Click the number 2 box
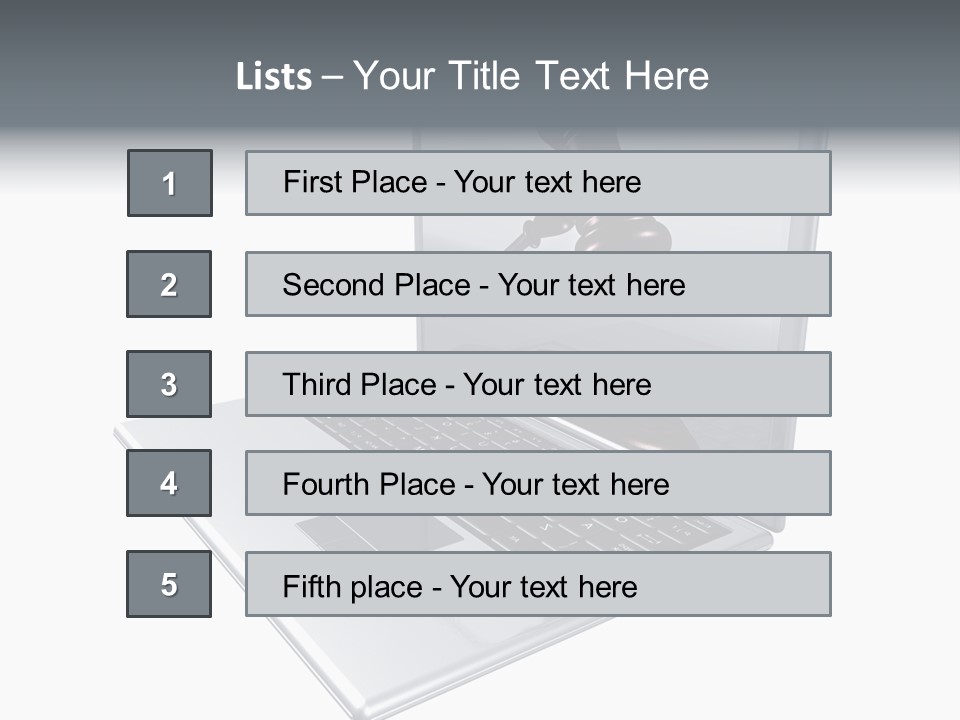The image size is (960, 720). point(169,284)
